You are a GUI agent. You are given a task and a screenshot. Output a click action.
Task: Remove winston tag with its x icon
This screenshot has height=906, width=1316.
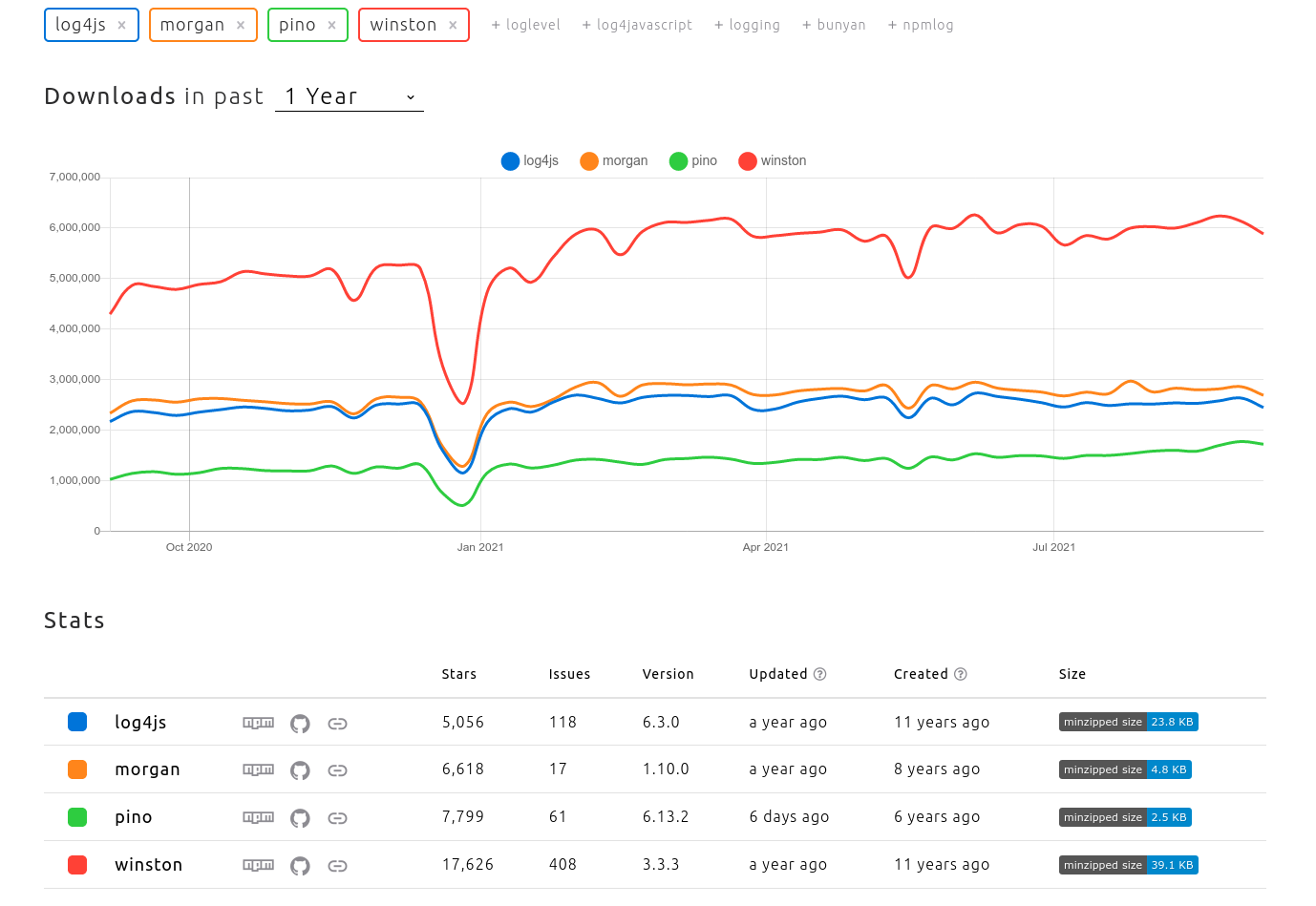tap(453, 26)
